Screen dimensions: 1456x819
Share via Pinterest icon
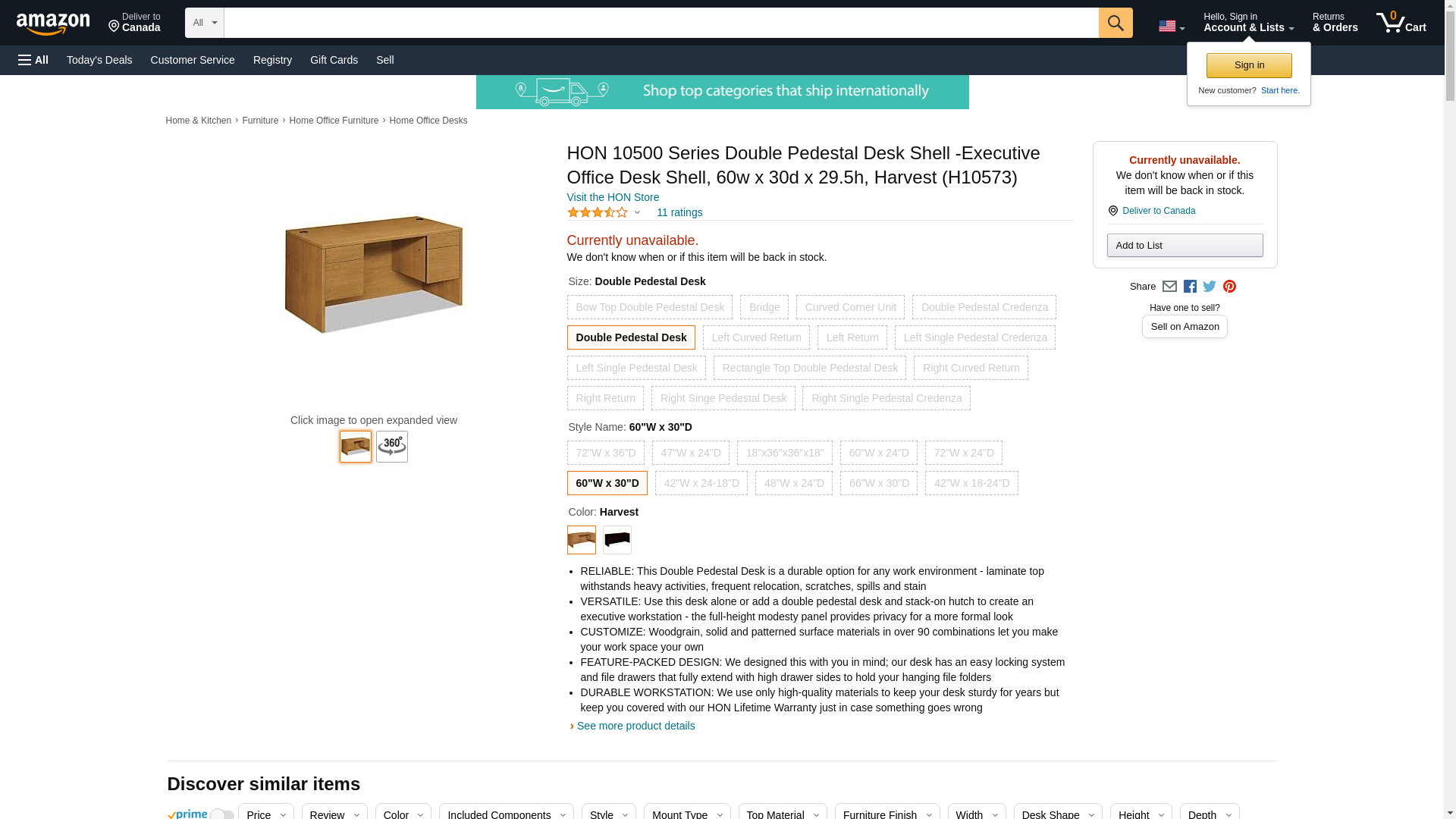coord(1229,287)
